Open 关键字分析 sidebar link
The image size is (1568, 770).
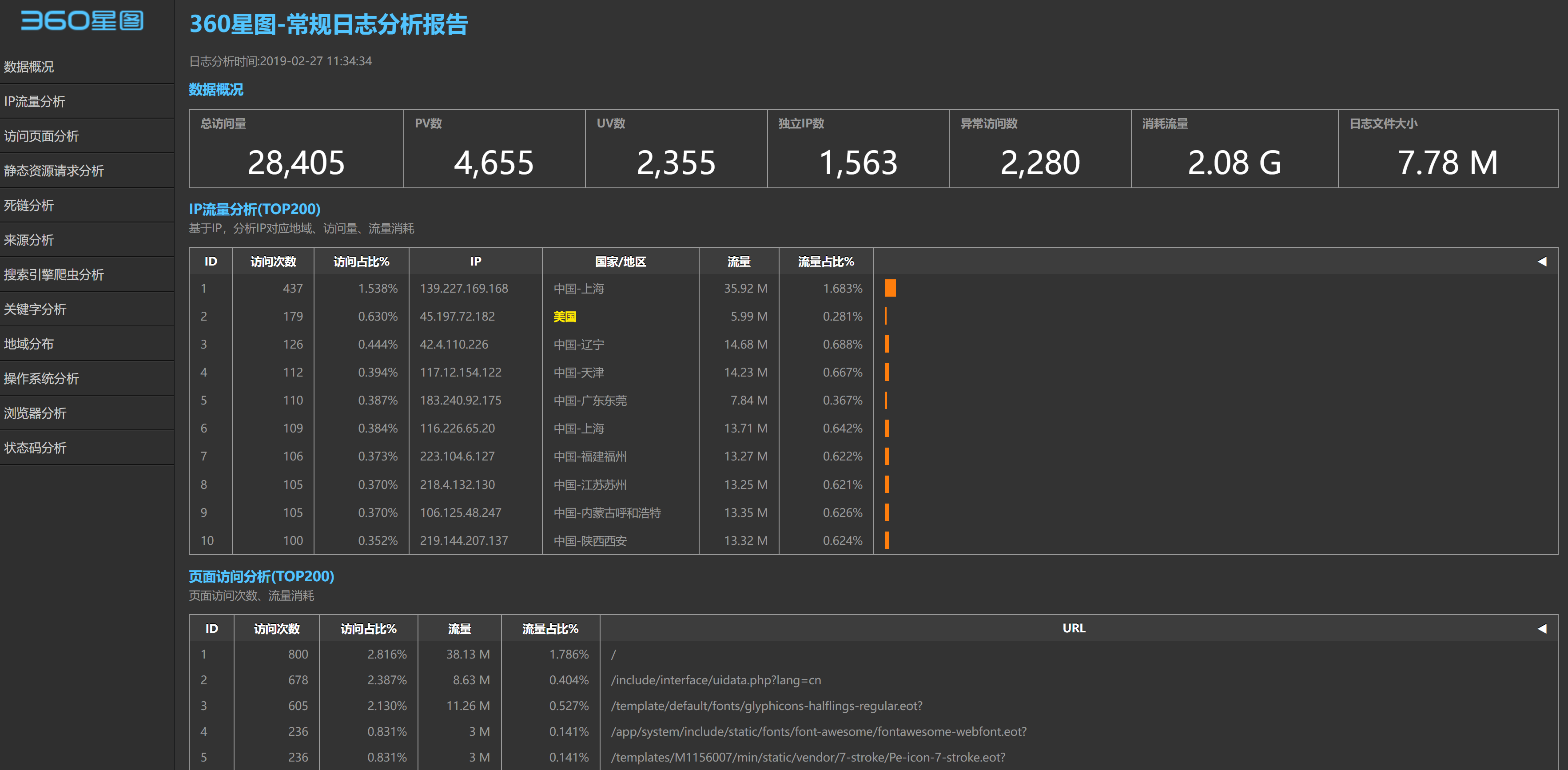pyautogui.click(x=87, y=309)
